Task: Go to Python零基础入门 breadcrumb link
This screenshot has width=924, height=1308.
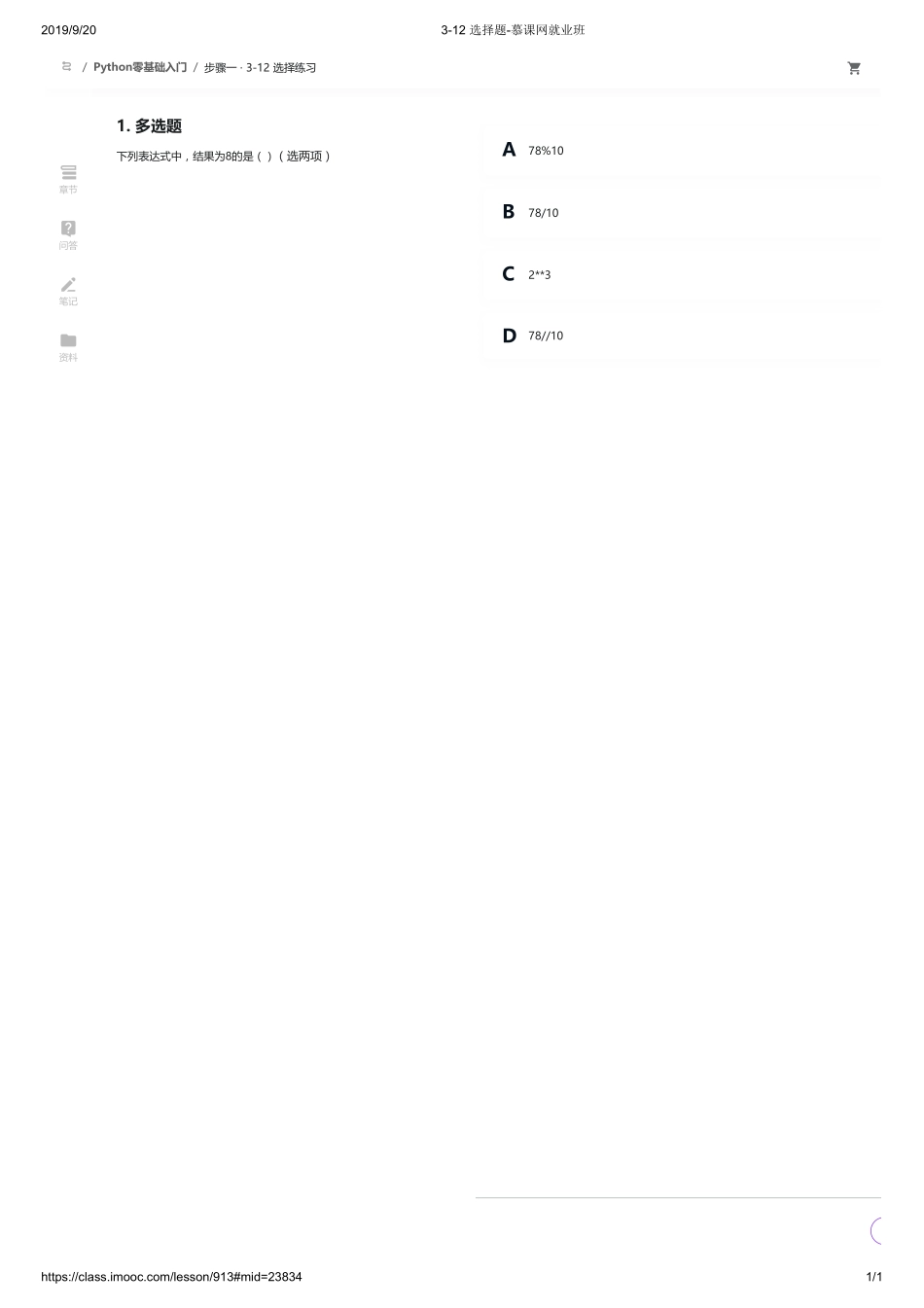Action: point(140,67)
